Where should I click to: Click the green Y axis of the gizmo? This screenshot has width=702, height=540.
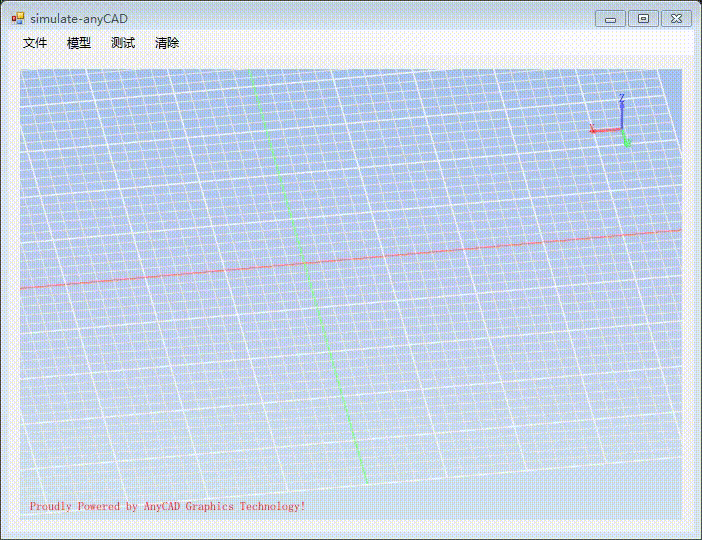[x=626, y=139]
